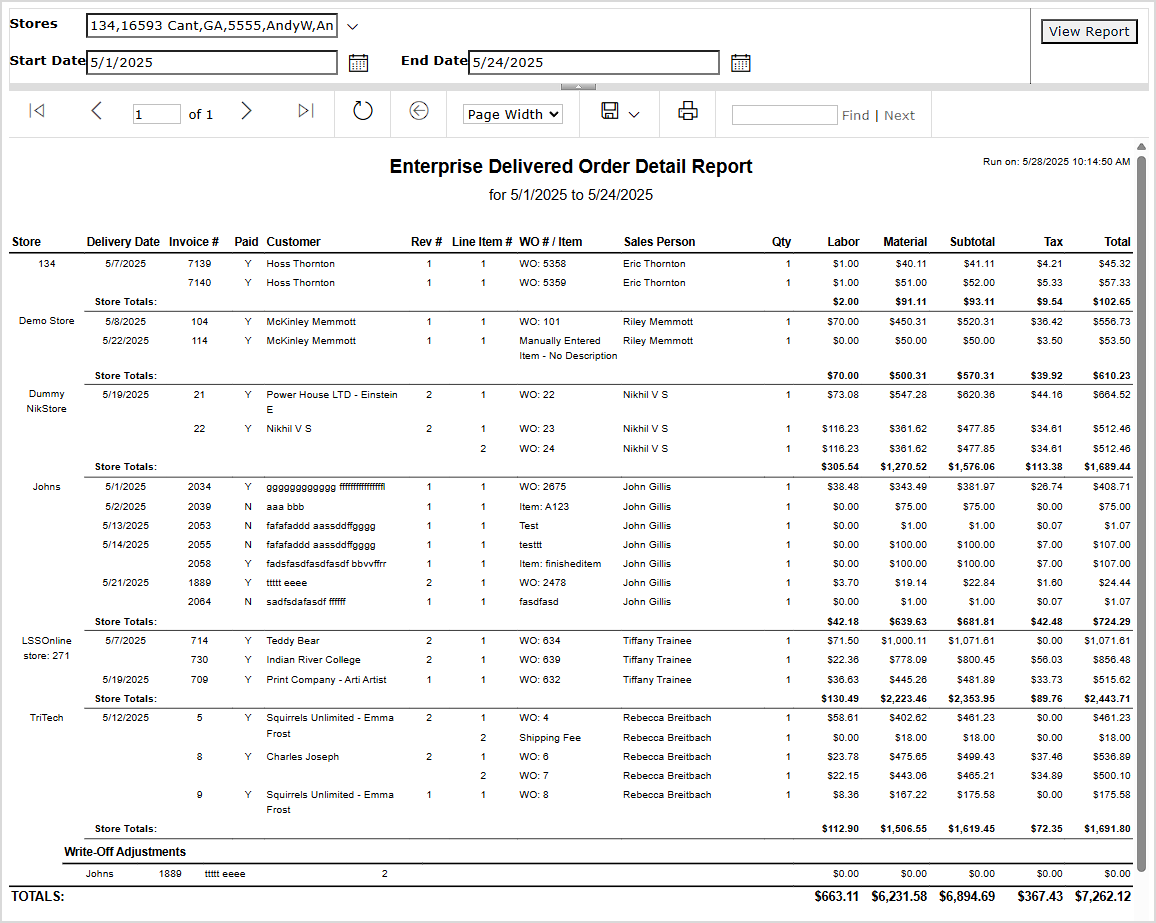
Task: Open the Save export icon
Action: tap(611, 112)
